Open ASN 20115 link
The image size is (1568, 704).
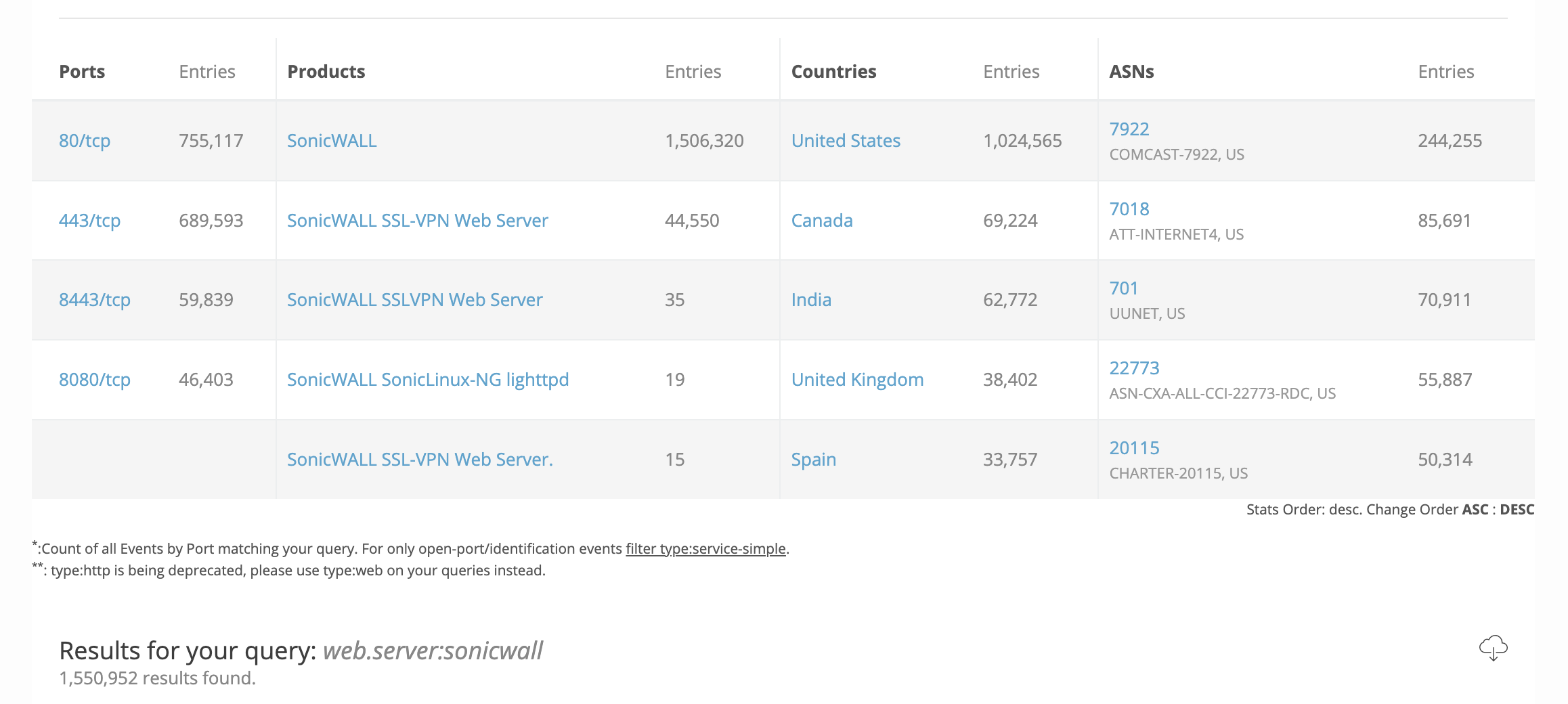(x=1134, y=448)
